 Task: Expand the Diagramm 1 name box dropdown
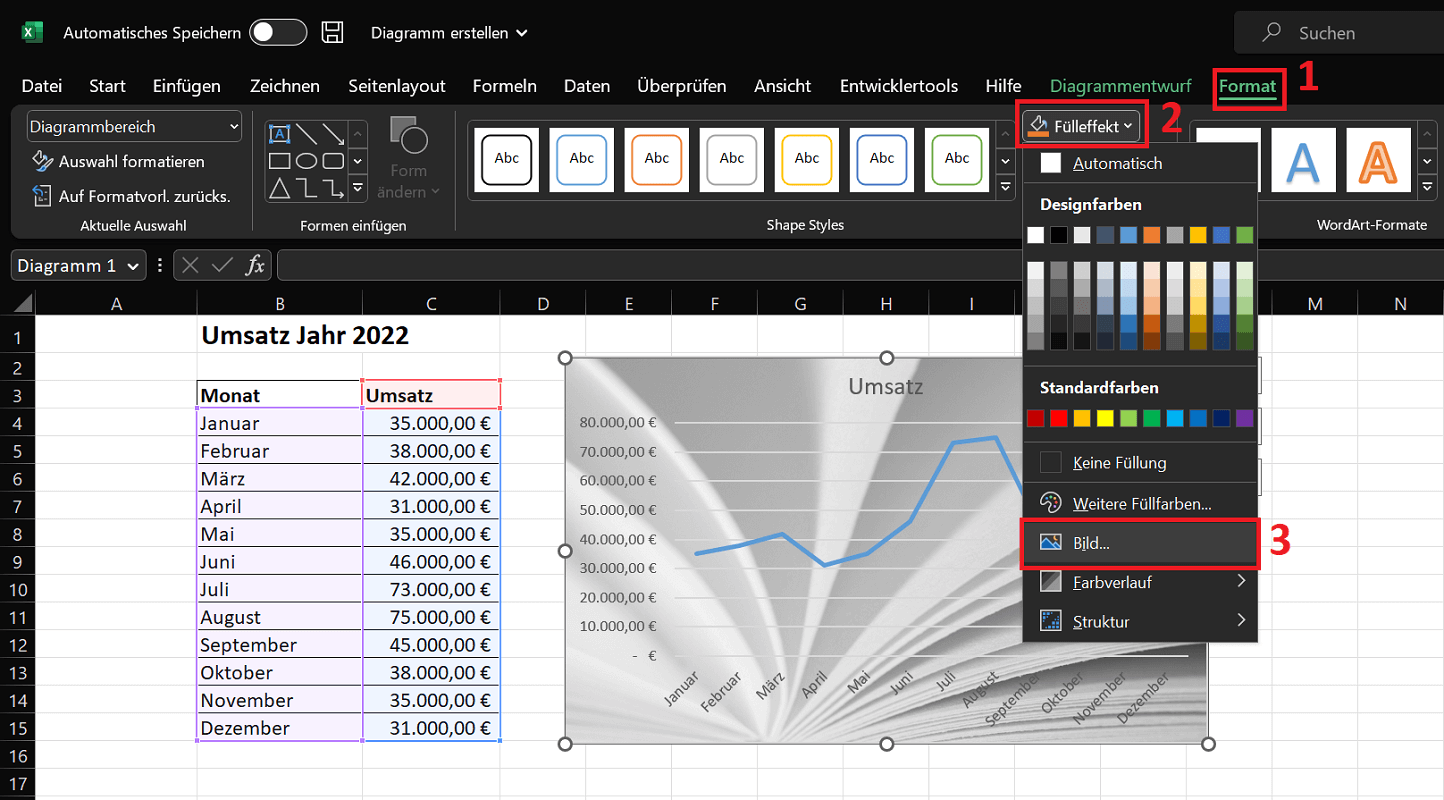133,266
